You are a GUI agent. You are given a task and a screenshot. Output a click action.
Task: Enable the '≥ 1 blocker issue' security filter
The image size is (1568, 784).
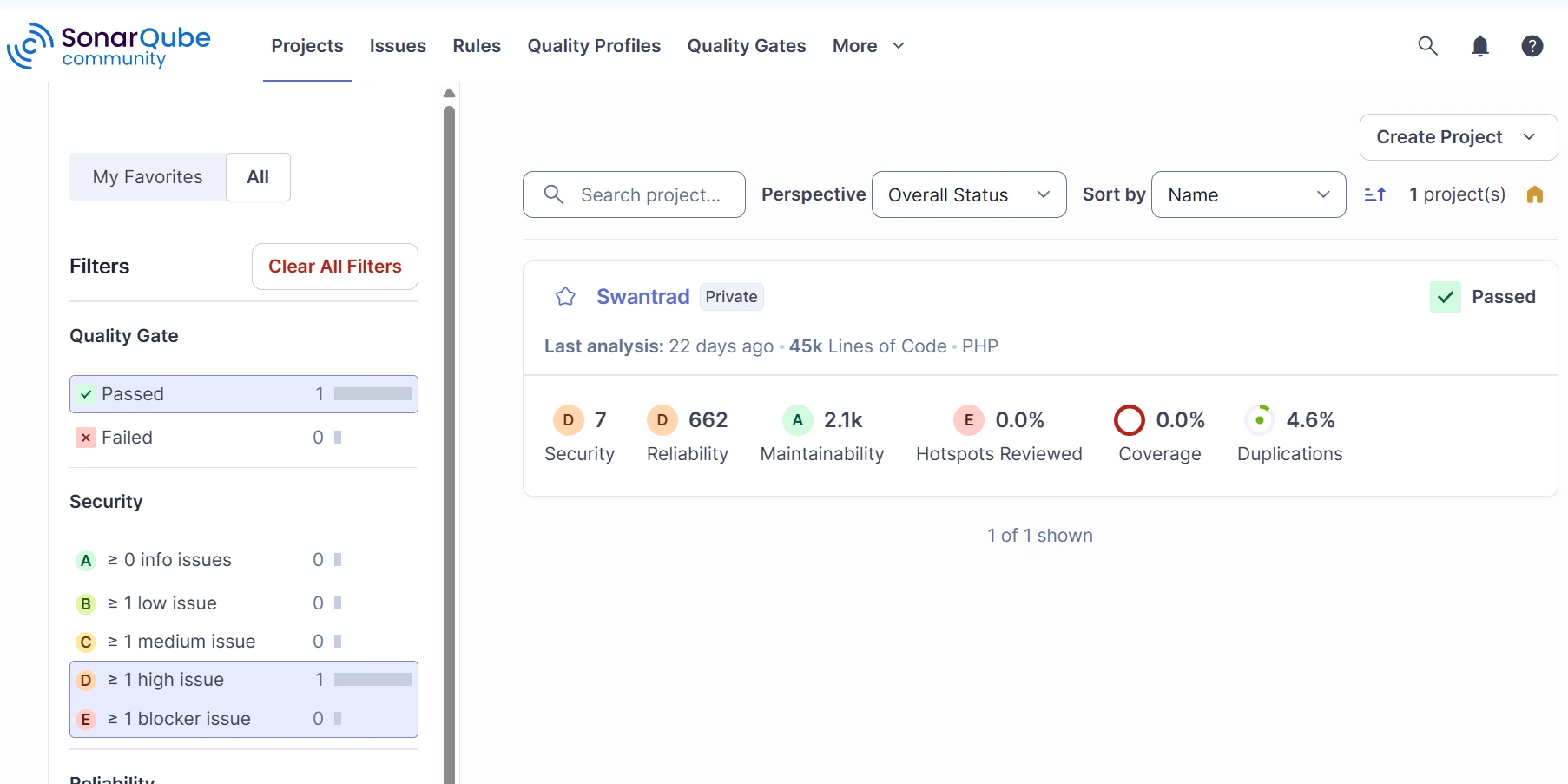178,718
